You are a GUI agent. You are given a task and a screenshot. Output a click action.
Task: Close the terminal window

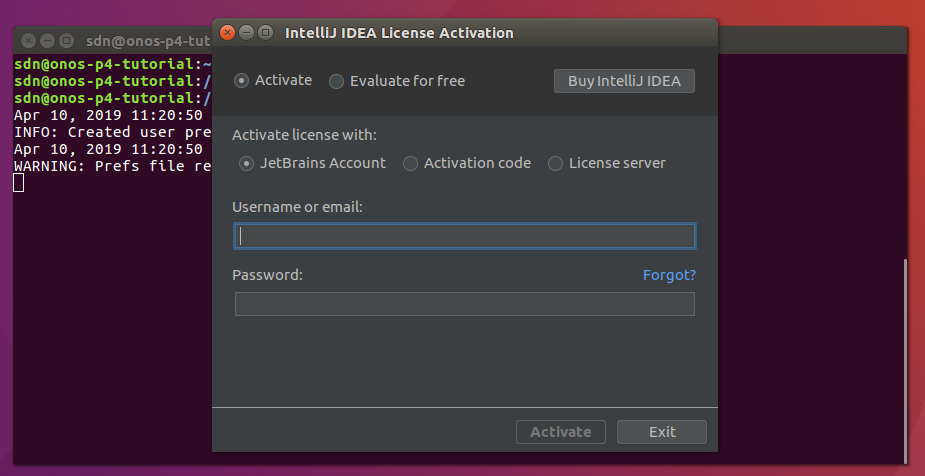click(x=29, y=41)
